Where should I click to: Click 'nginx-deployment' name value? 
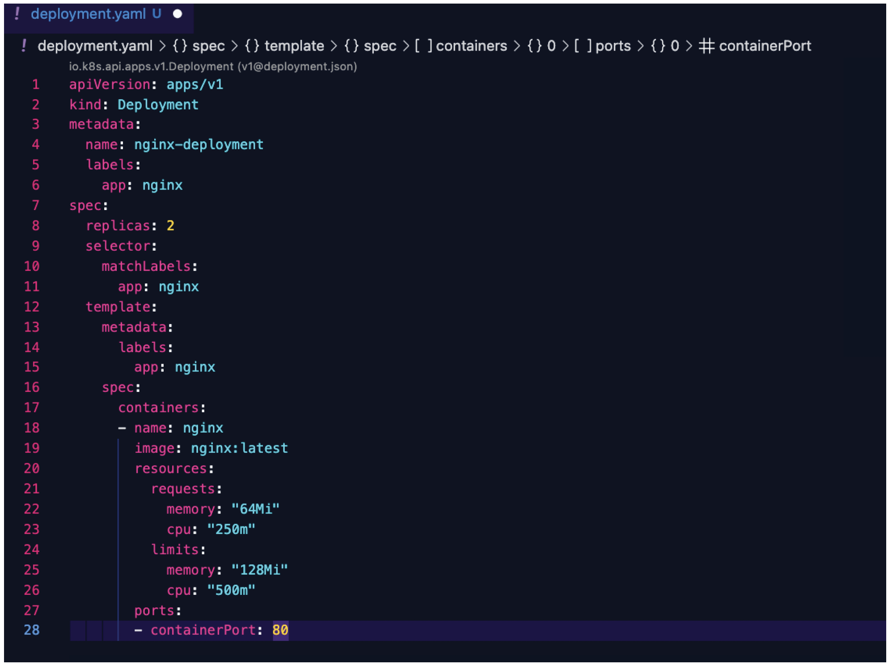[199, 145]
